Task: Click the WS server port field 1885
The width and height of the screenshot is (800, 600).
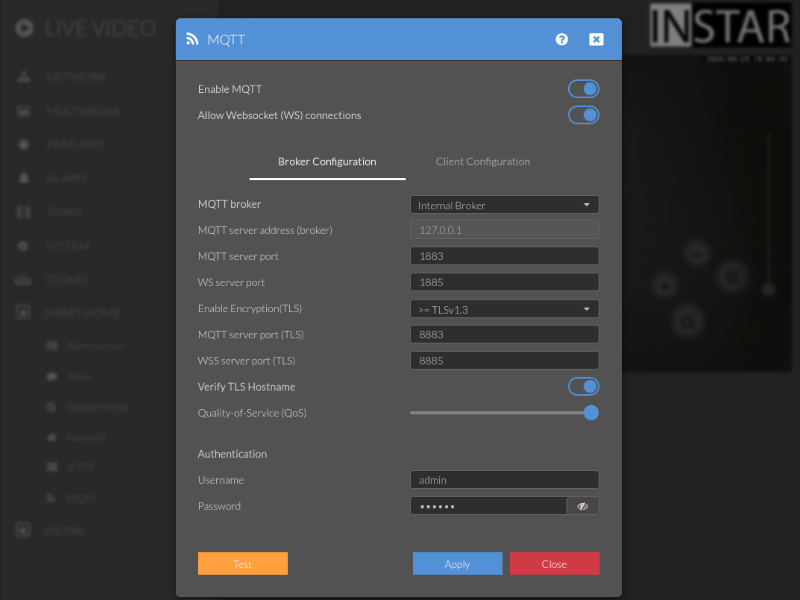Action: coord(505,282)
